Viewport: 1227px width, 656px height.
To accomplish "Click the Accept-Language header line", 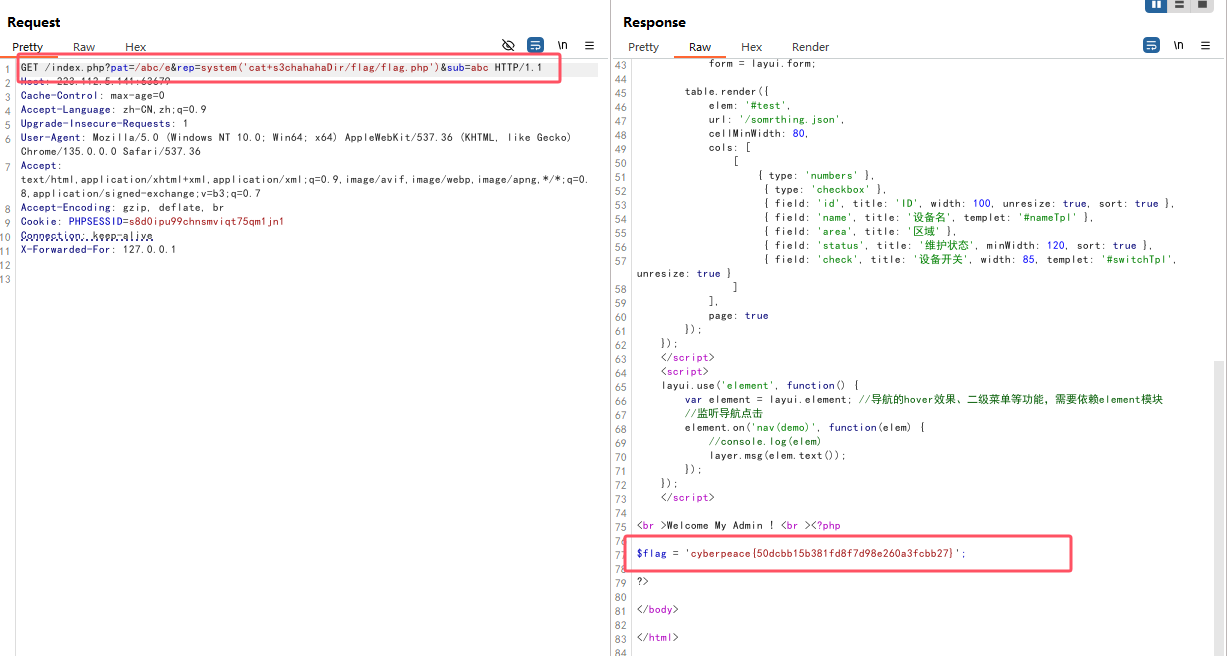I will 114,110.
